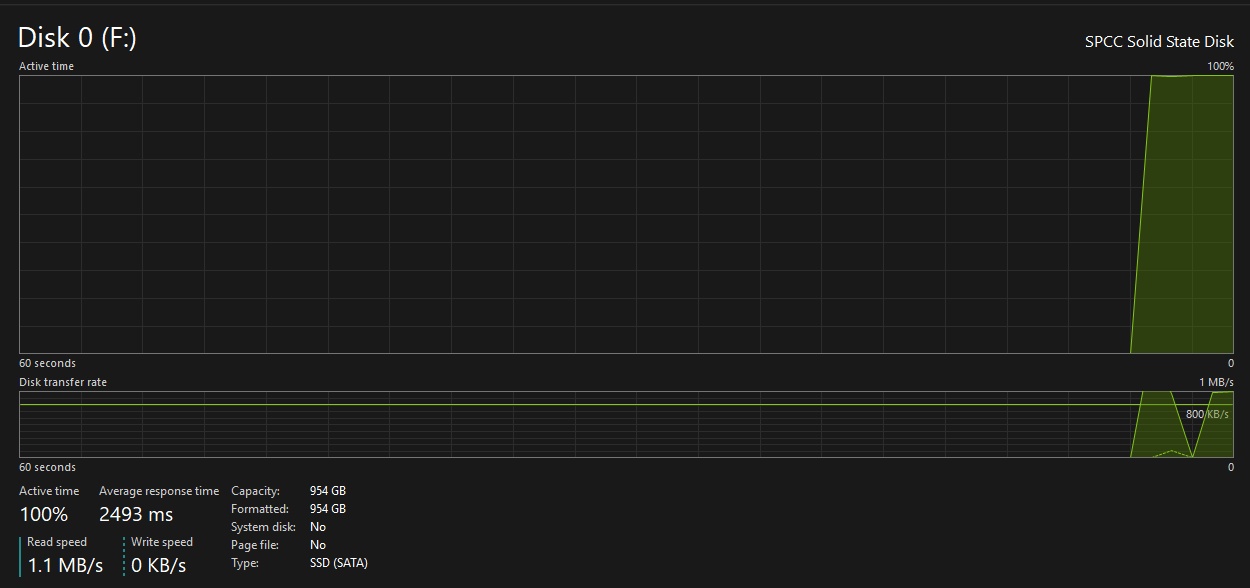Click the 800 KB/s marker label

(x=1207, y=414)
